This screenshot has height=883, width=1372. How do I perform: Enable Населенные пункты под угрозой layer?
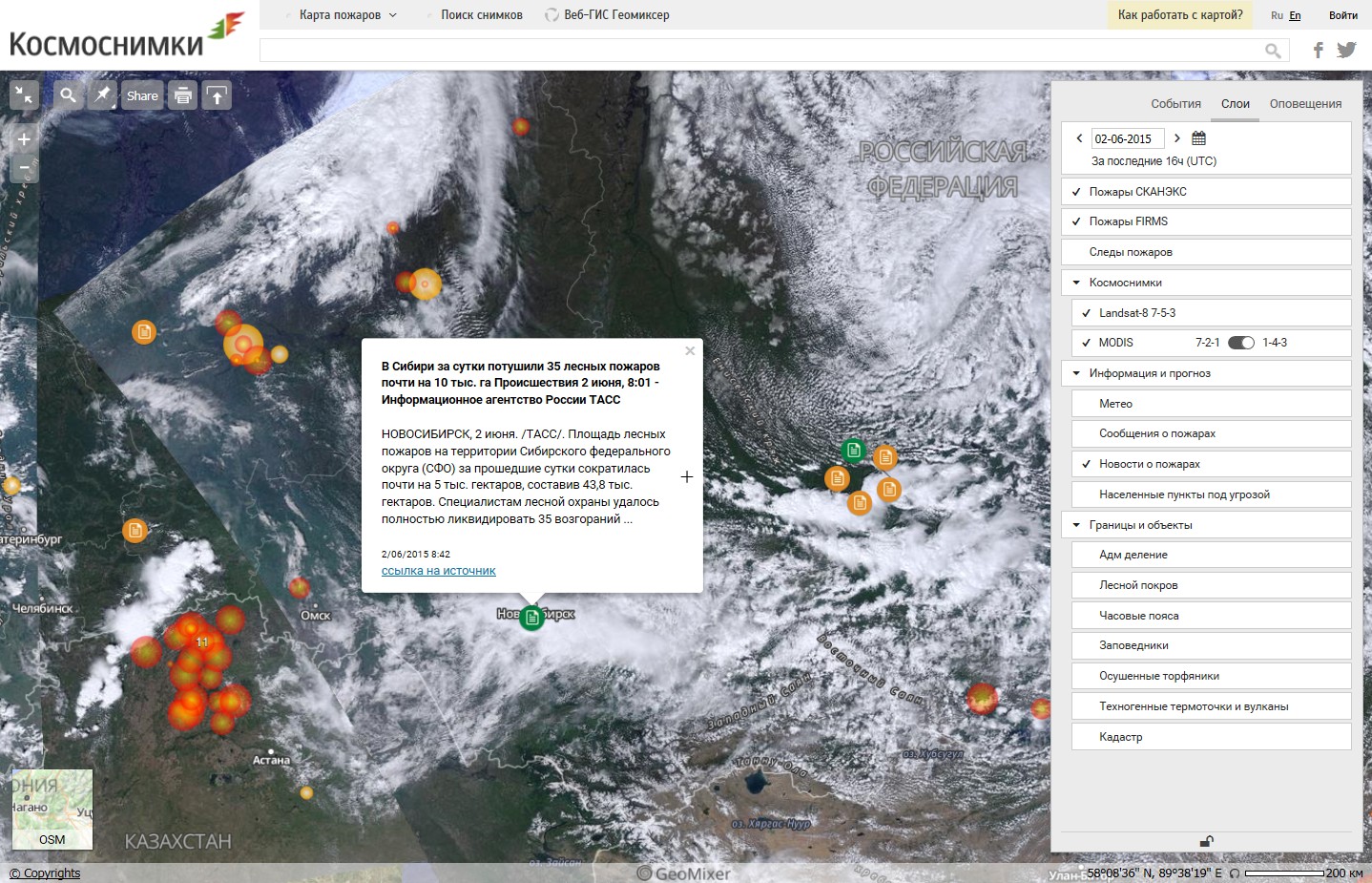point(1212,494)
